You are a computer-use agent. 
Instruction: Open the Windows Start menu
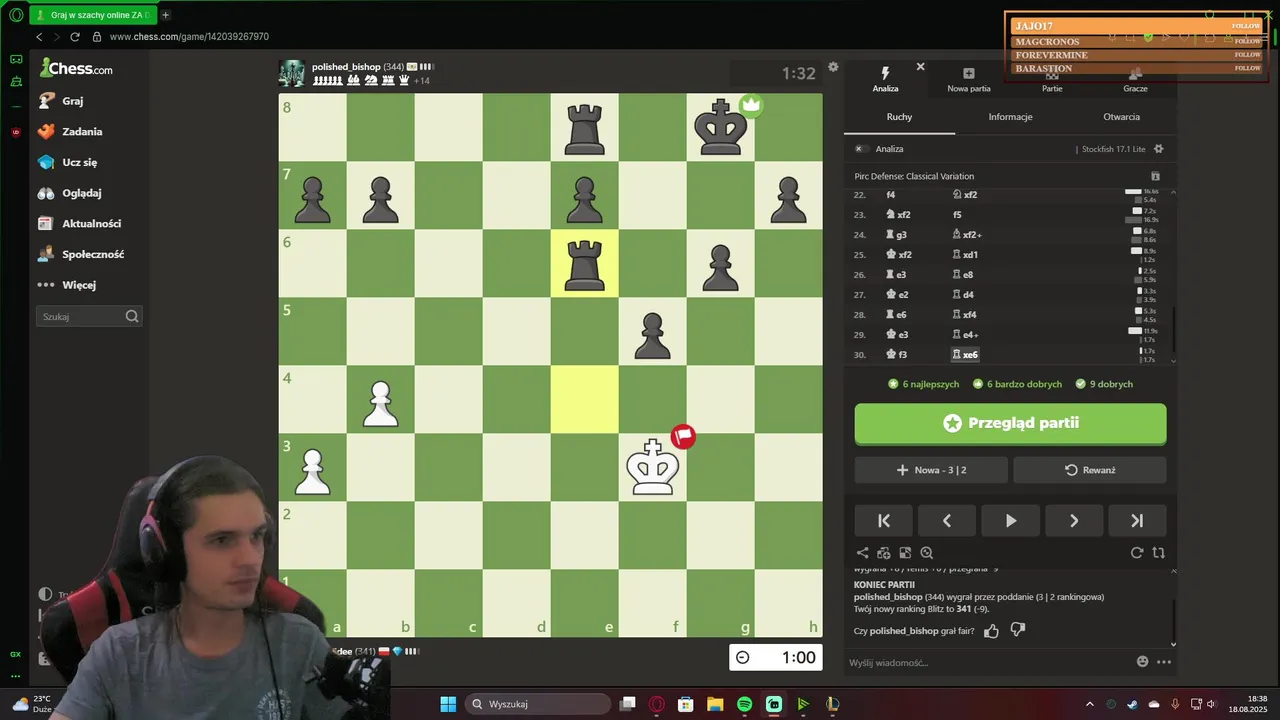[448, 704]
